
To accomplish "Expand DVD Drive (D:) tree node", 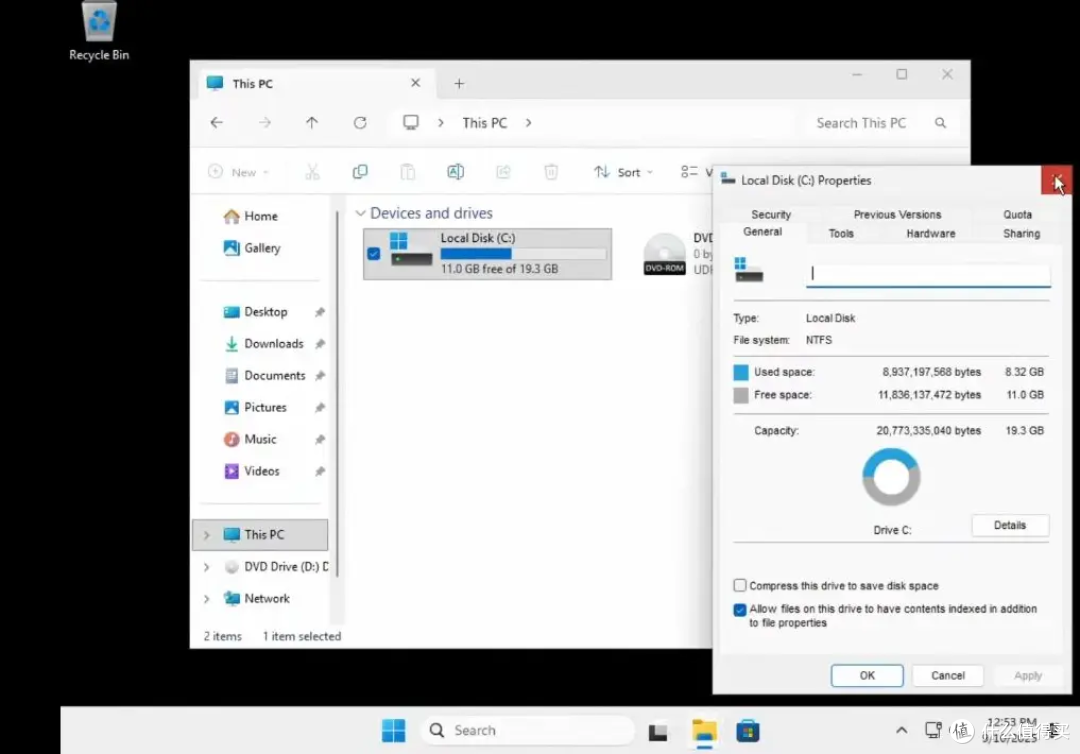I will 207,567.
